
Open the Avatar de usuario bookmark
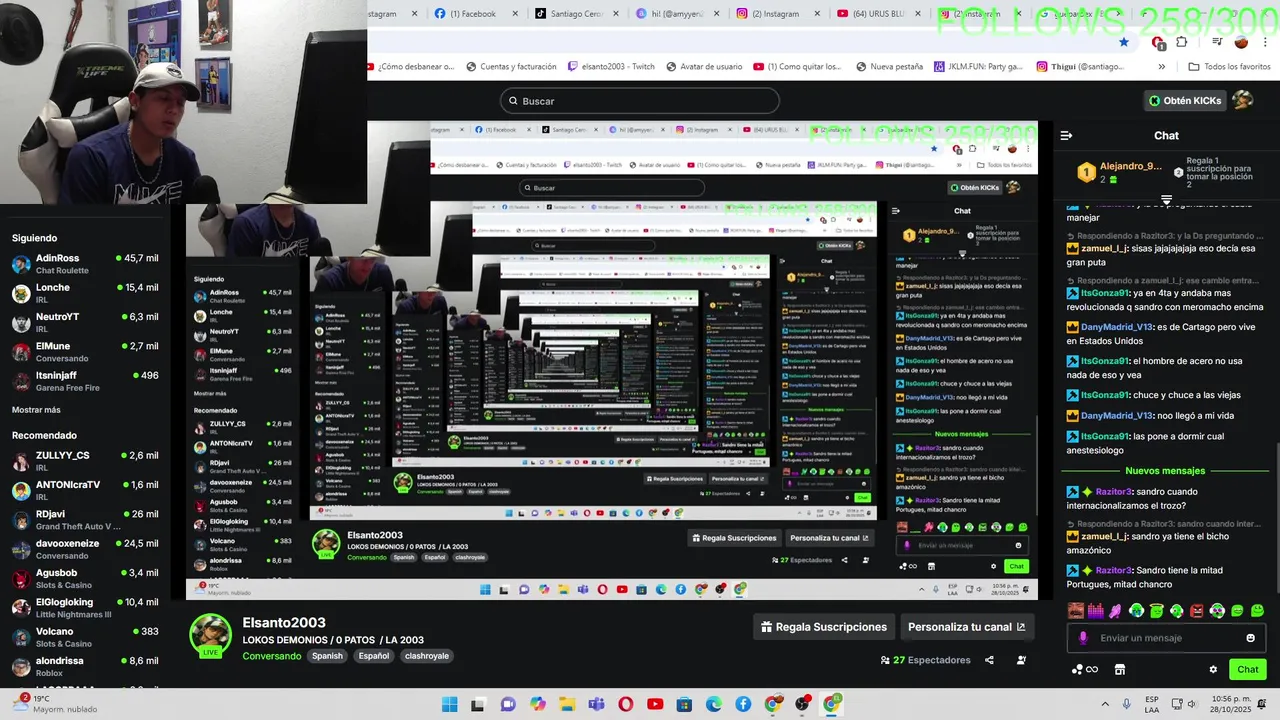(703, 66)
